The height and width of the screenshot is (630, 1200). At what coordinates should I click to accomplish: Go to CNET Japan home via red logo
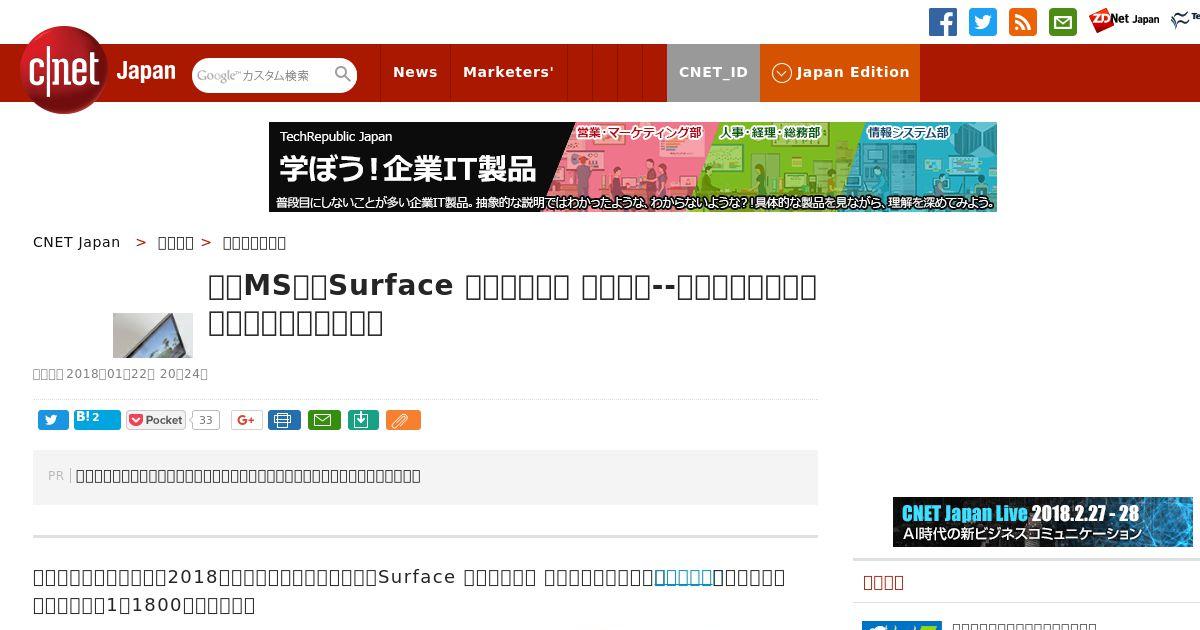[x=64, y=70]
